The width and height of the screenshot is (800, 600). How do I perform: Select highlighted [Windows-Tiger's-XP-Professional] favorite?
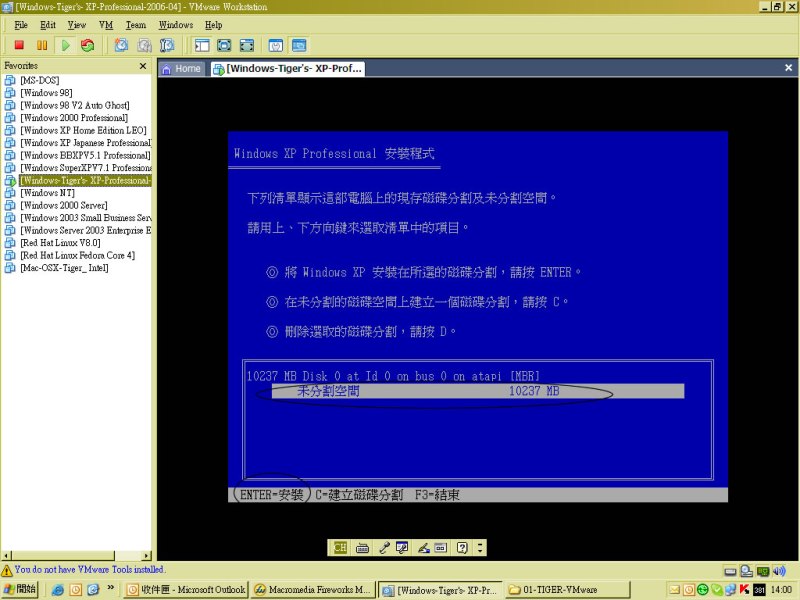tap(79, 180)
